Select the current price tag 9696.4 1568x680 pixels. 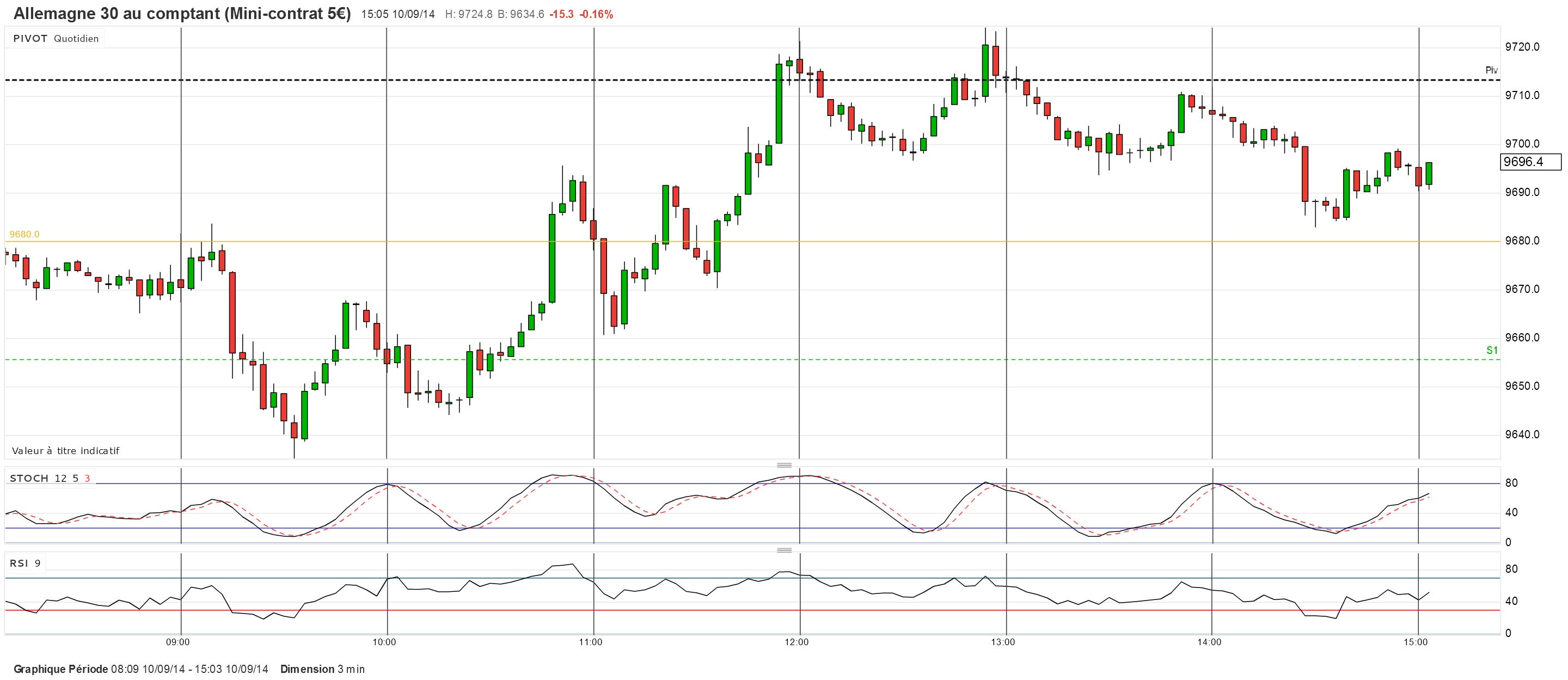(x=1530, y=162)
